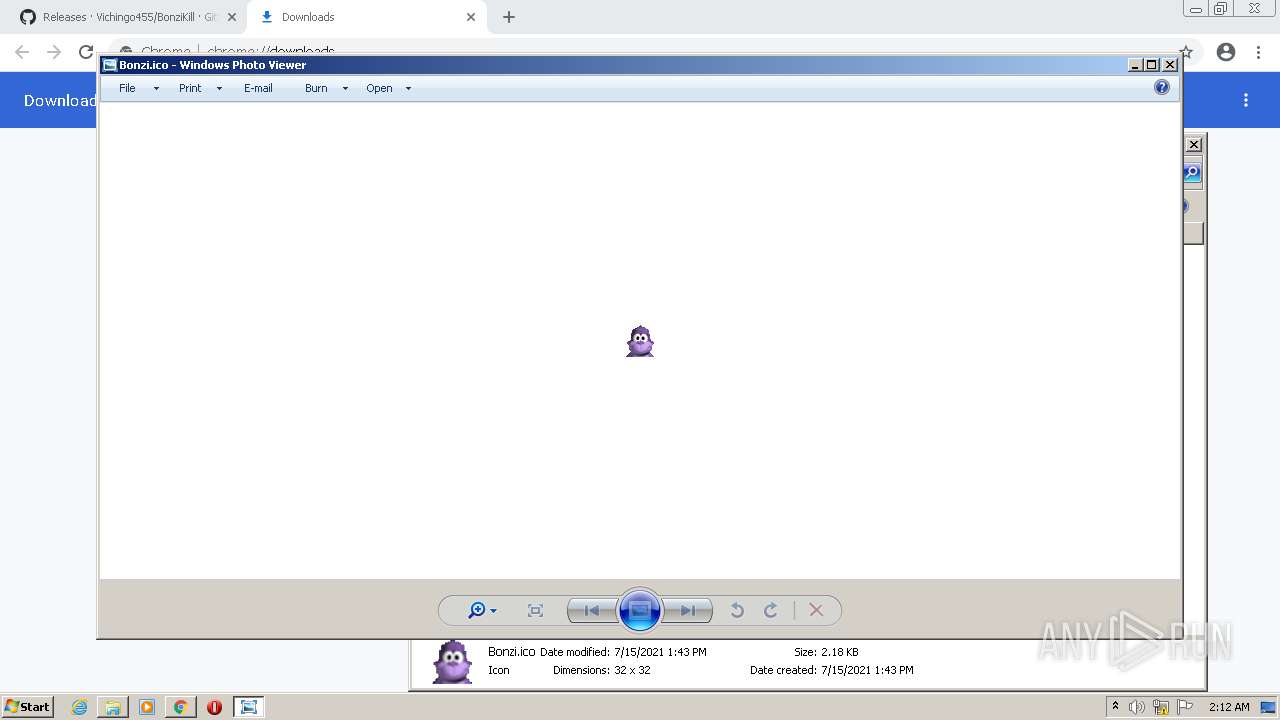Expand the zoom dropdown arrow beside the magnifier
Screen dimensions: 1280x720
click(x=493, y=611)
